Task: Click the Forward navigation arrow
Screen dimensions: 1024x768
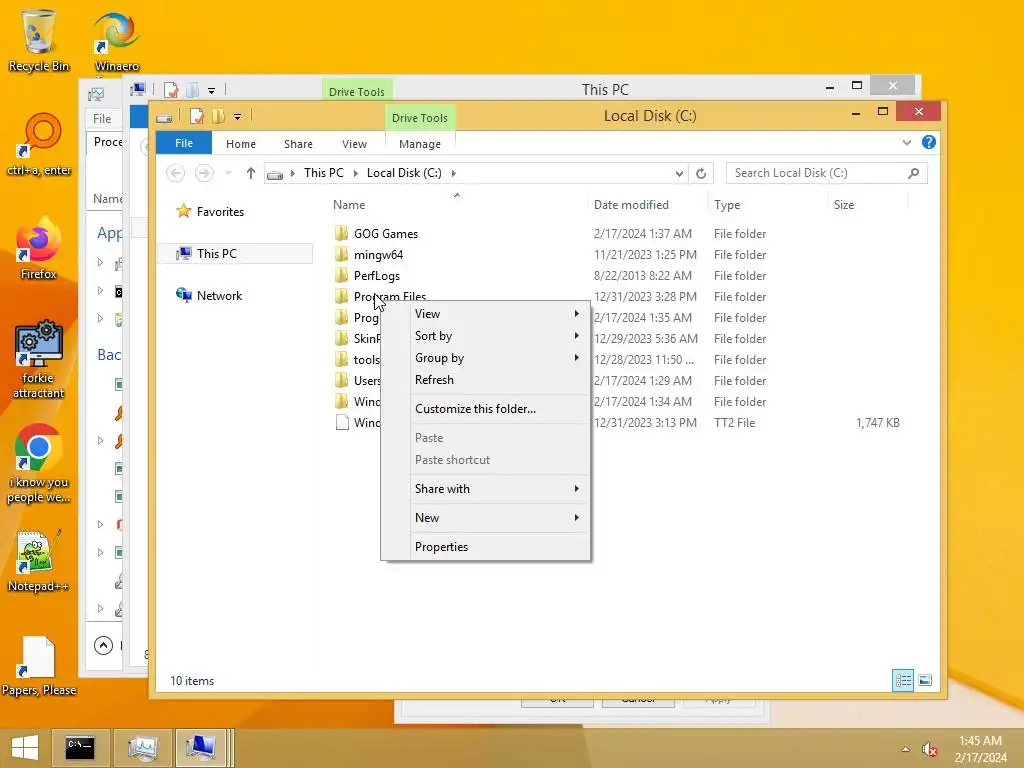Action: click(204, 173)
